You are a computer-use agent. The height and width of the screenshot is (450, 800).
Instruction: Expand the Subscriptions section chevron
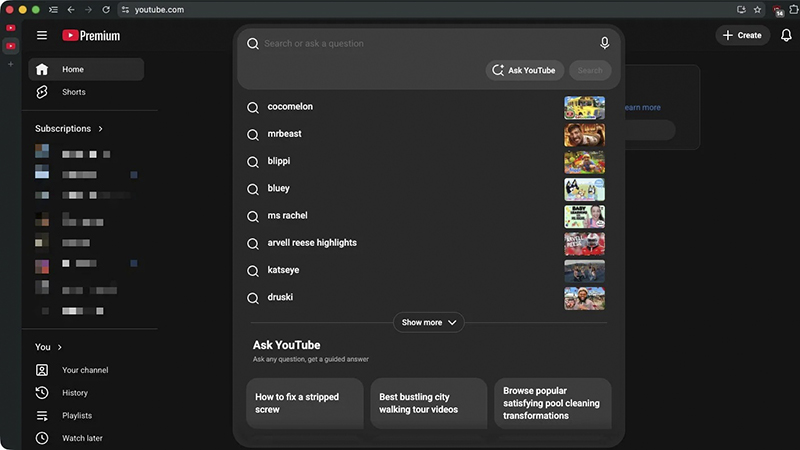(101, 129)
